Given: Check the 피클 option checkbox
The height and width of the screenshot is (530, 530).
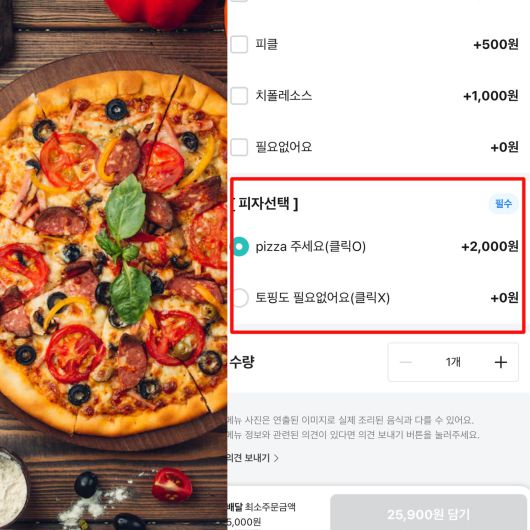Looking at the screenshot, I should [239, 44].
